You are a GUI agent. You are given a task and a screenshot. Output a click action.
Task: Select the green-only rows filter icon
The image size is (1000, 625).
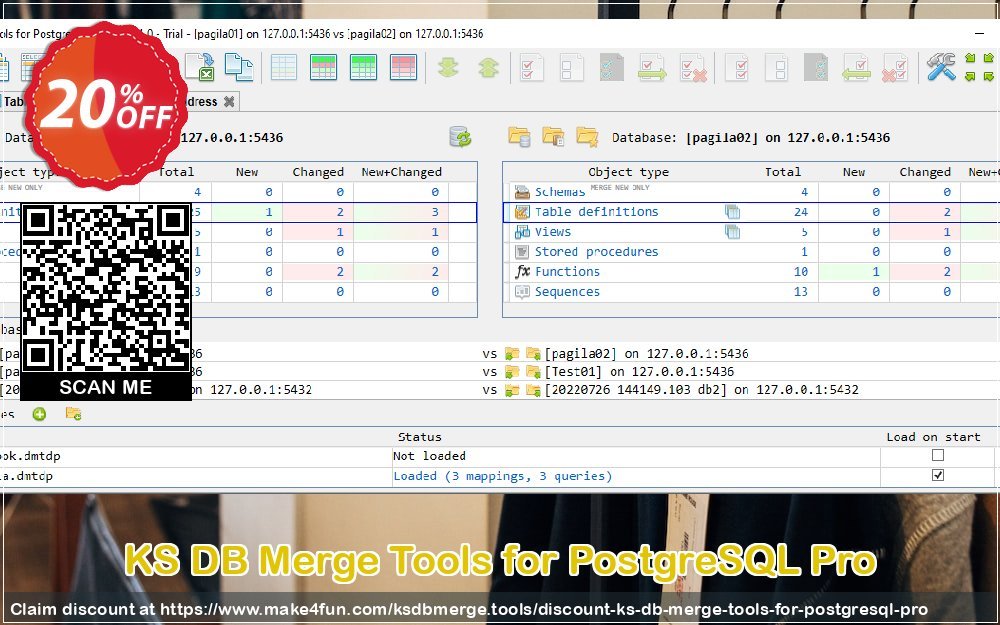tap(364, 67)
